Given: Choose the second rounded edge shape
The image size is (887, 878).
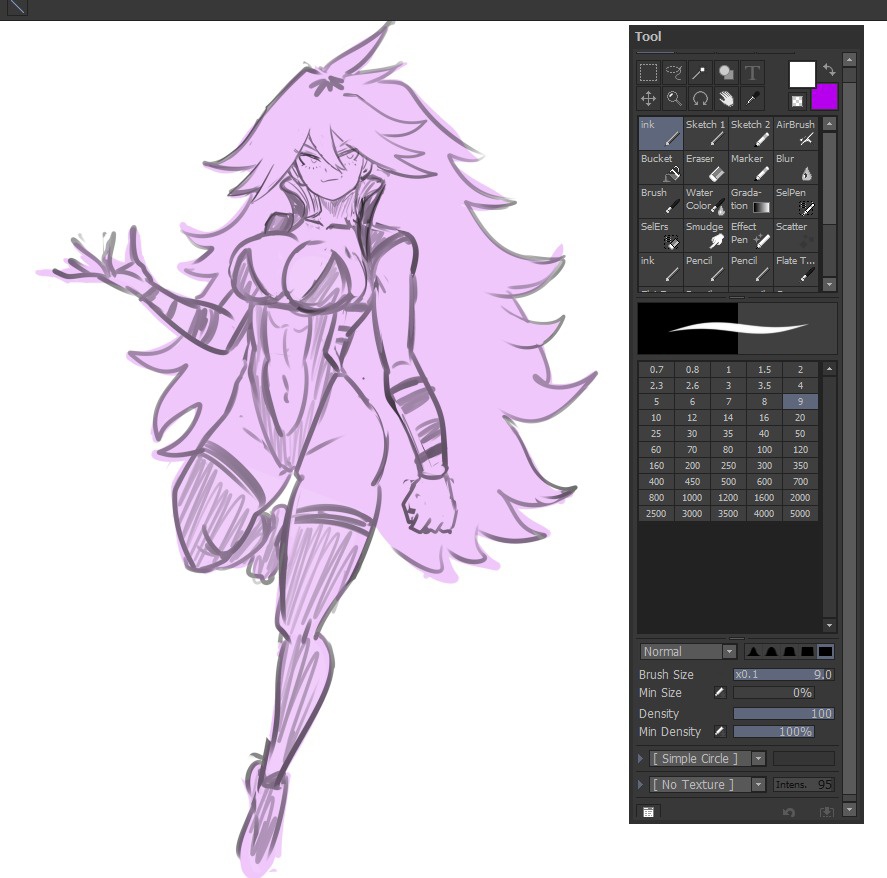Looking at the screenshot, I should click(x=771, y=652).
